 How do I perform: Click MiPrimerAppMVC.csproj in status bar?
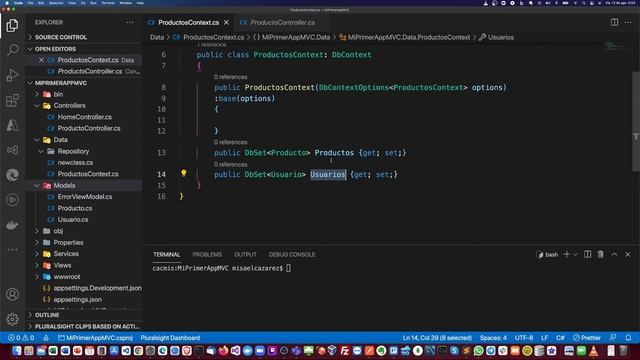pyautogui.click(x=96, y=338)
